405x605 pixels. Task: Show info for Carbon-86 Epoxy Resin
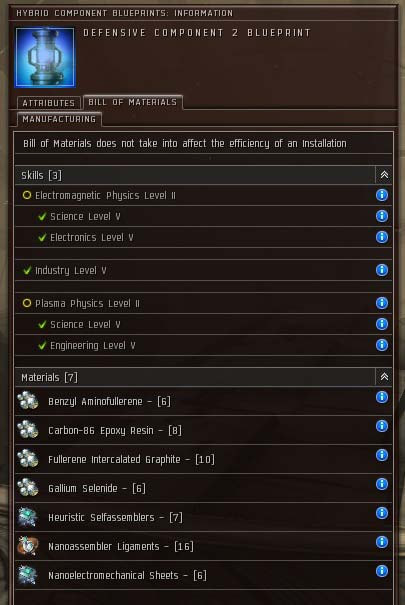tap(381, 426)
